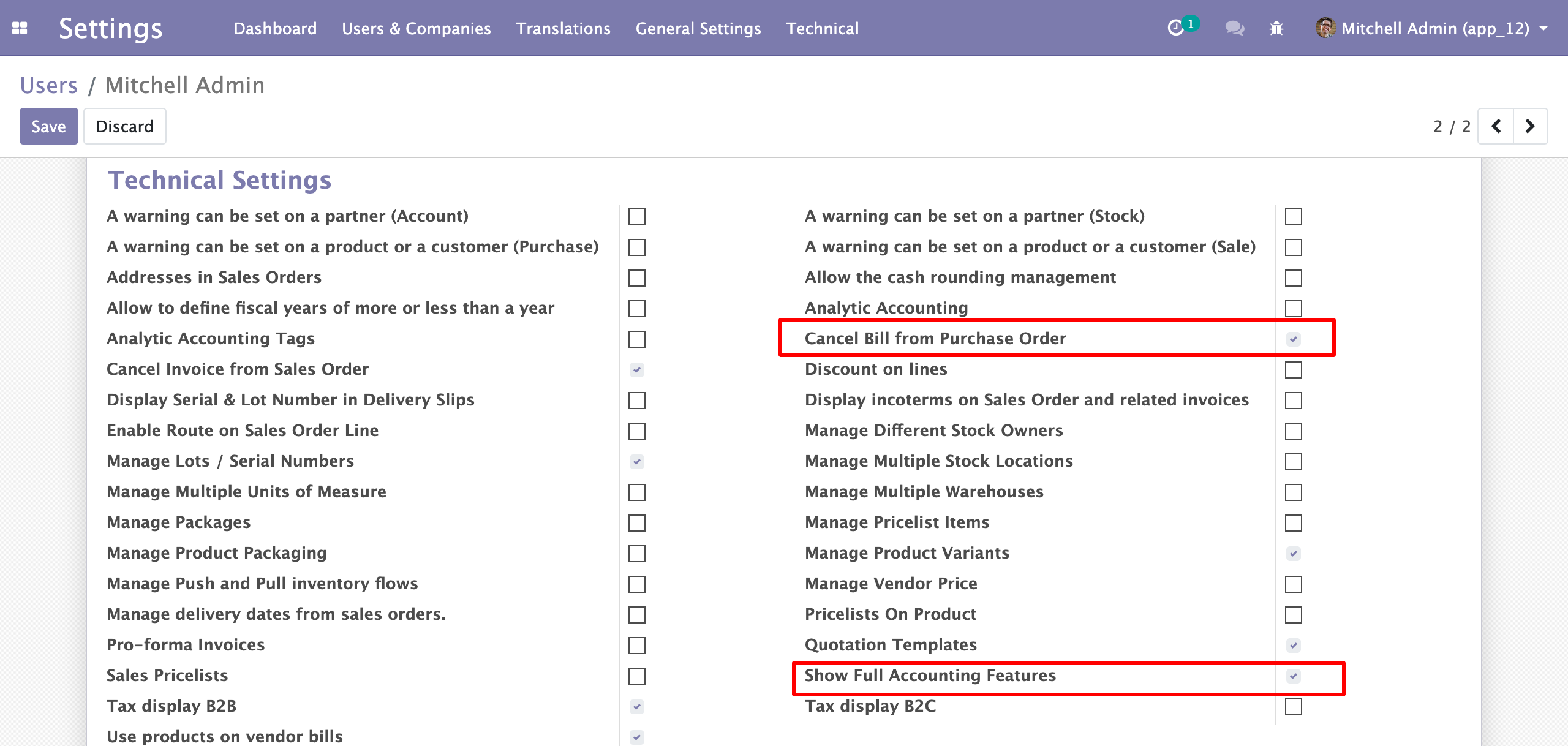Click the Save button
Screen dimensions: 1568x746
coord(48,126)
